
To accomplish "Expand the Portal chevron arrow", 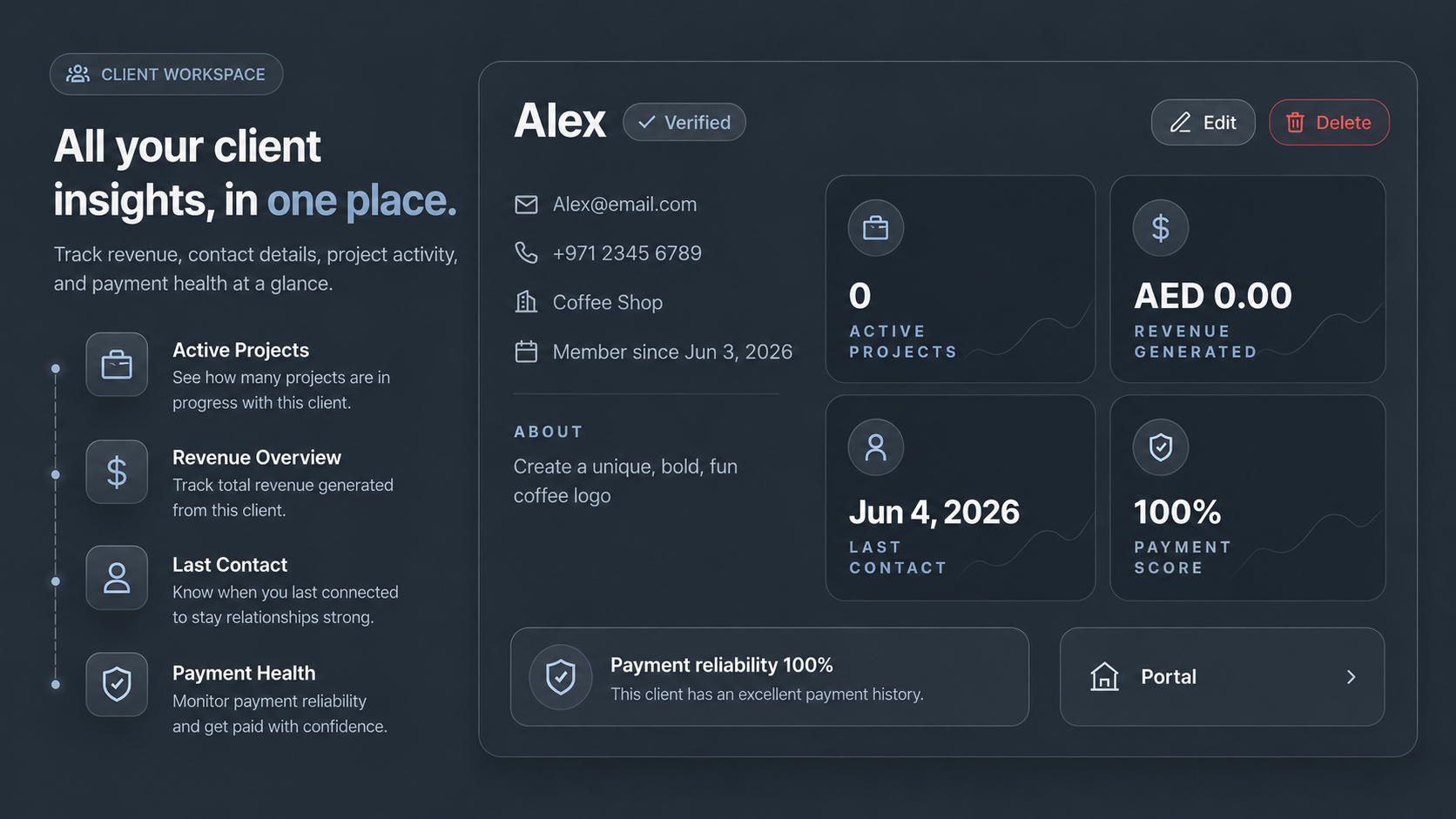I will click(1351, 677).
